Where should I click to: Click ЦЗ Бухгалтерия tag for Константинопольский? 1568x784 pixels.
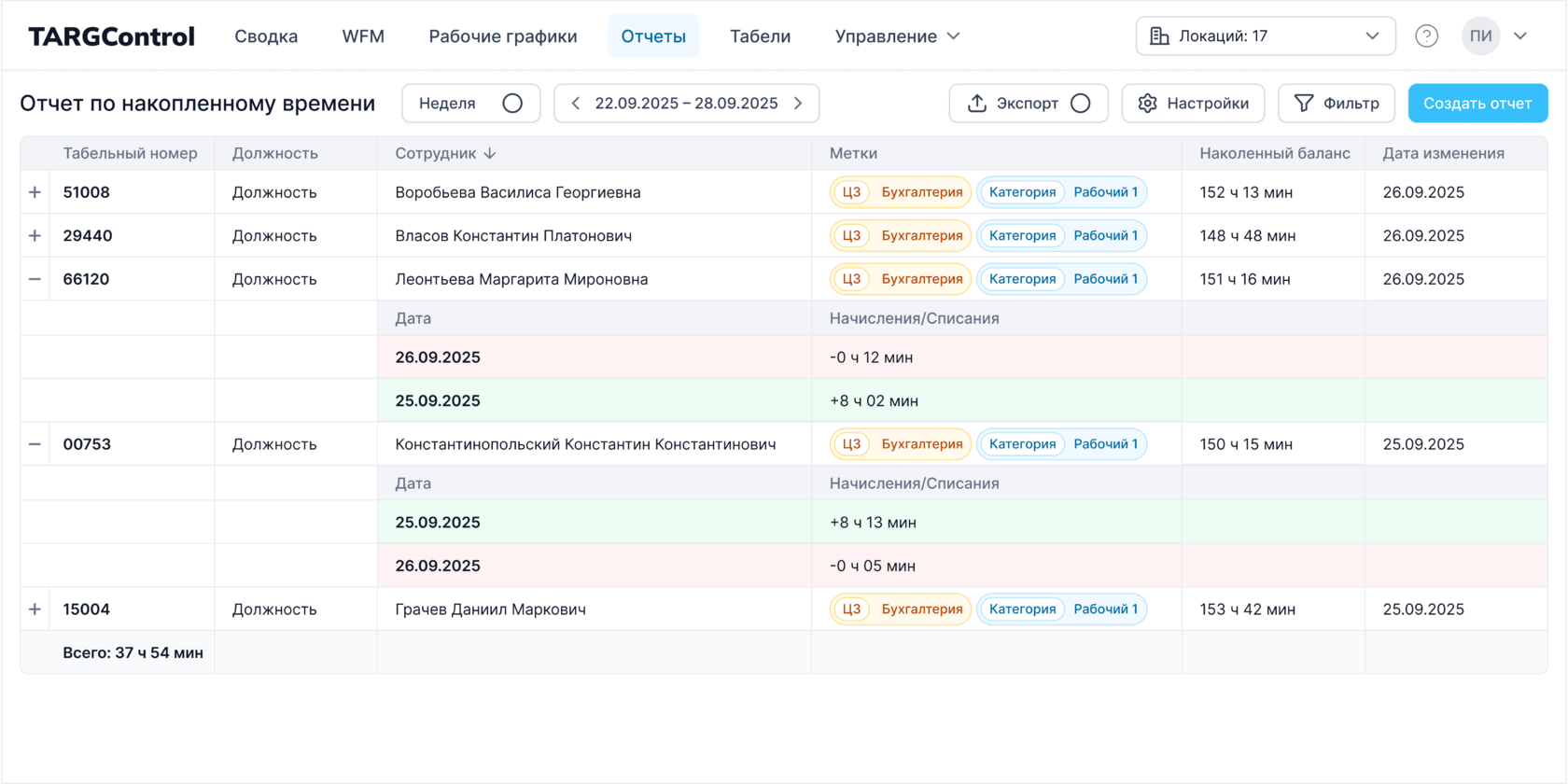(x=901, y=444)
